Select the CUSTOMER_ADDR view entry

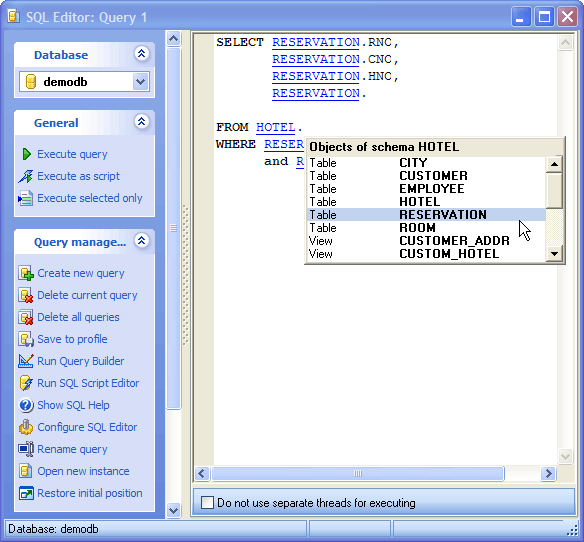[x=425, y=241]
